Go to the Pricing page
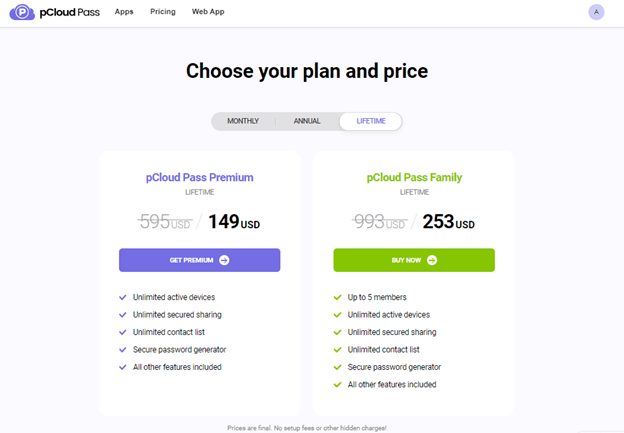The height and width of the screenshot is (433, 624). pyautogui.click(x=163, y=12)
